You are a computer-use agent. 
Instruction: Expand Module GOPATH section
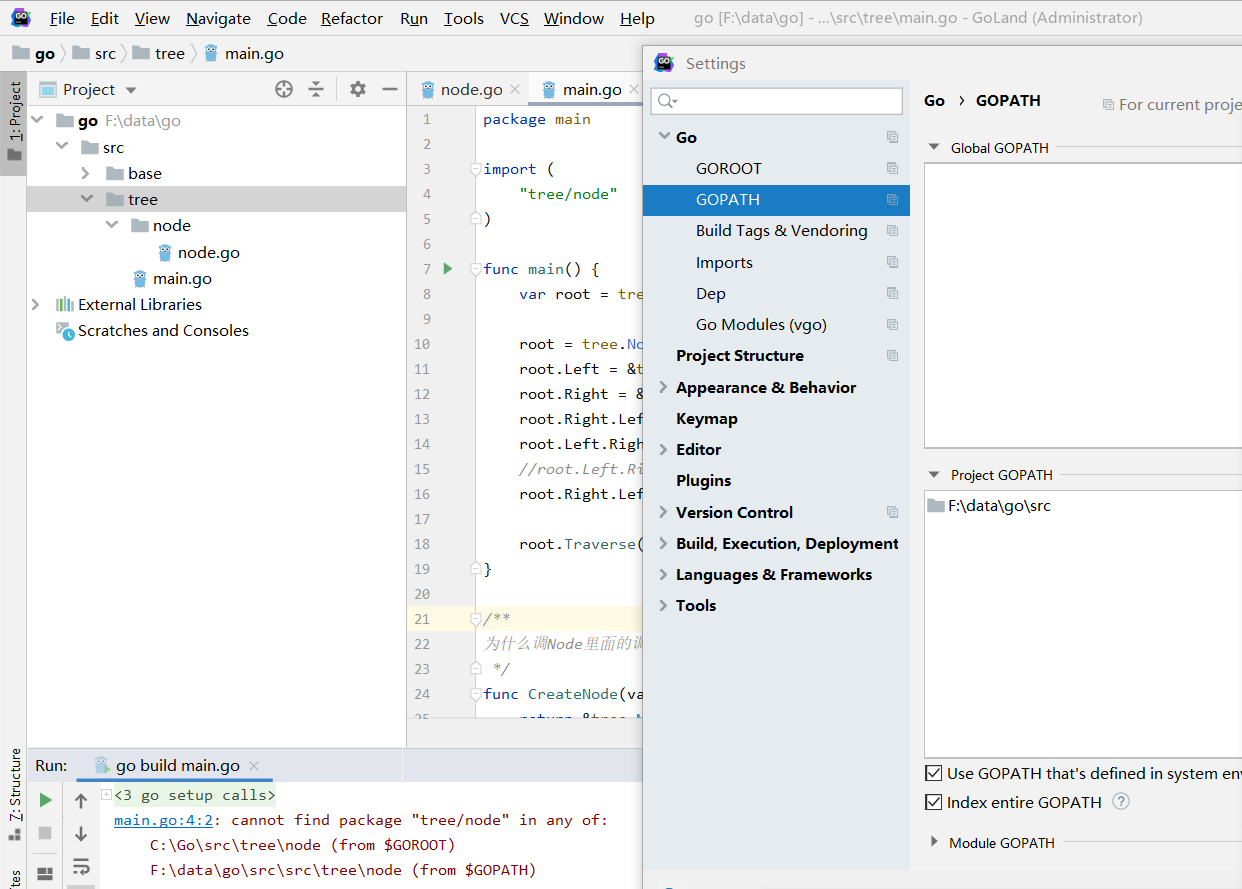[935, 842]
